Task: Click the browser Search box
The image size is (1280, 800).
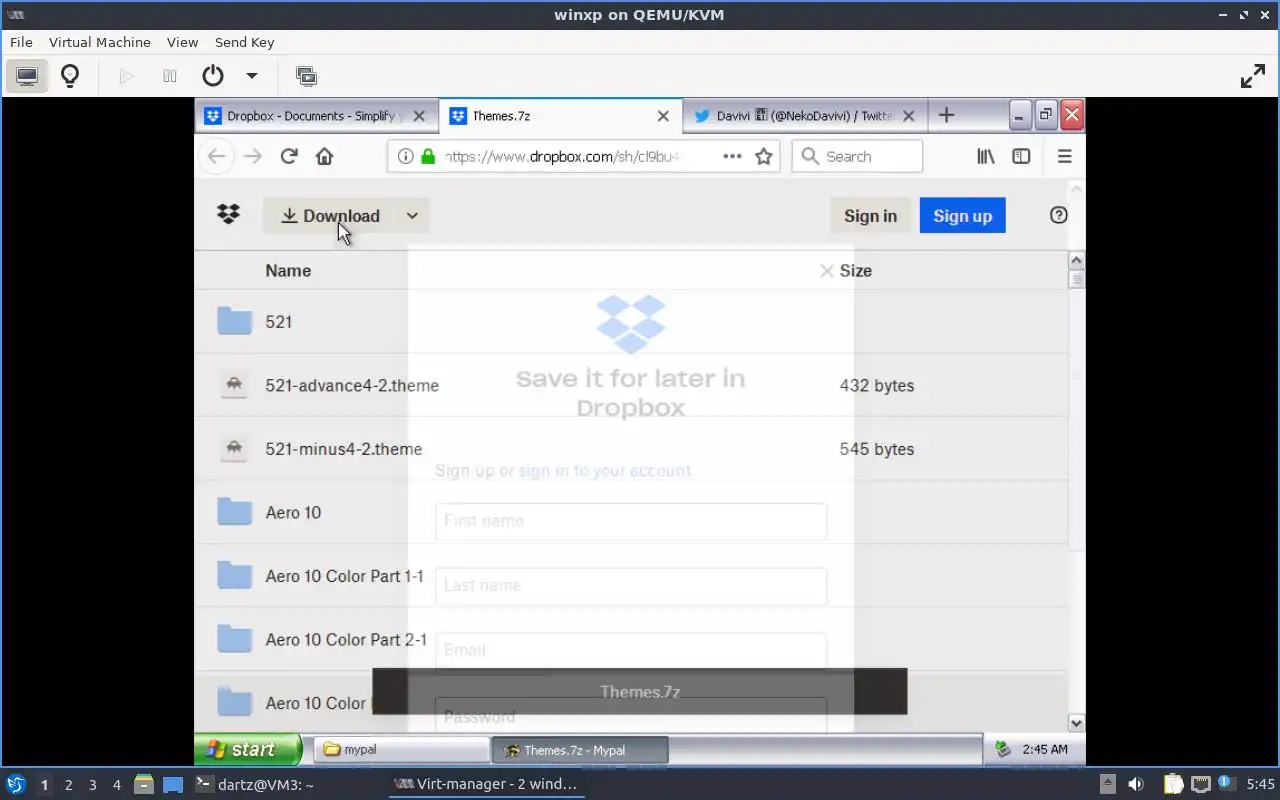Action: (857, 156)
